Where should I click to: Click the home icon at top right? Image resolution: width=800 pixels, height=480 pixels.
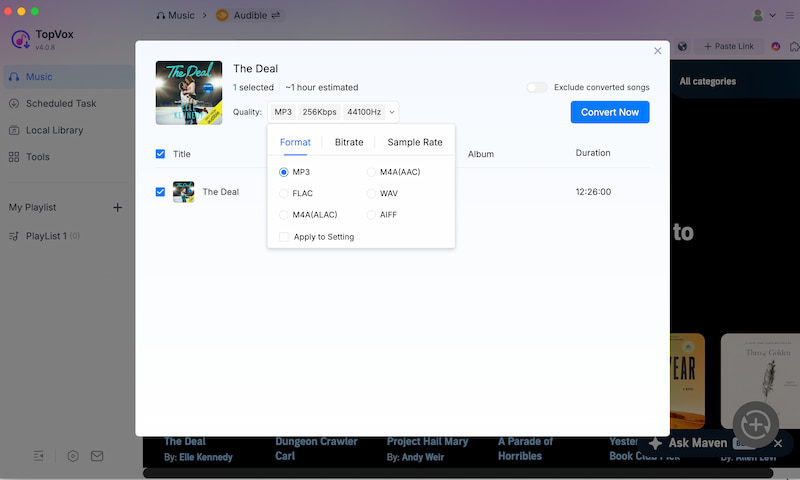coord(794,46)
